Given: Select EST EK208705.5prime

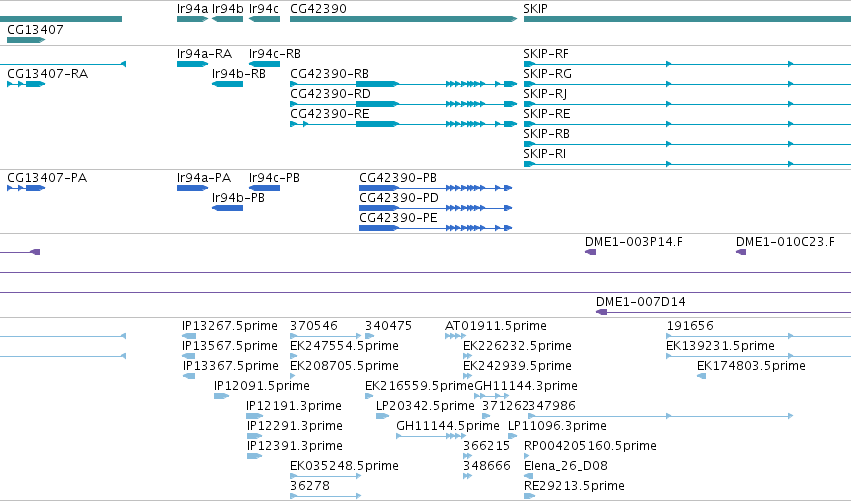Looking at the screenshot, I should [x=293, y=376].
